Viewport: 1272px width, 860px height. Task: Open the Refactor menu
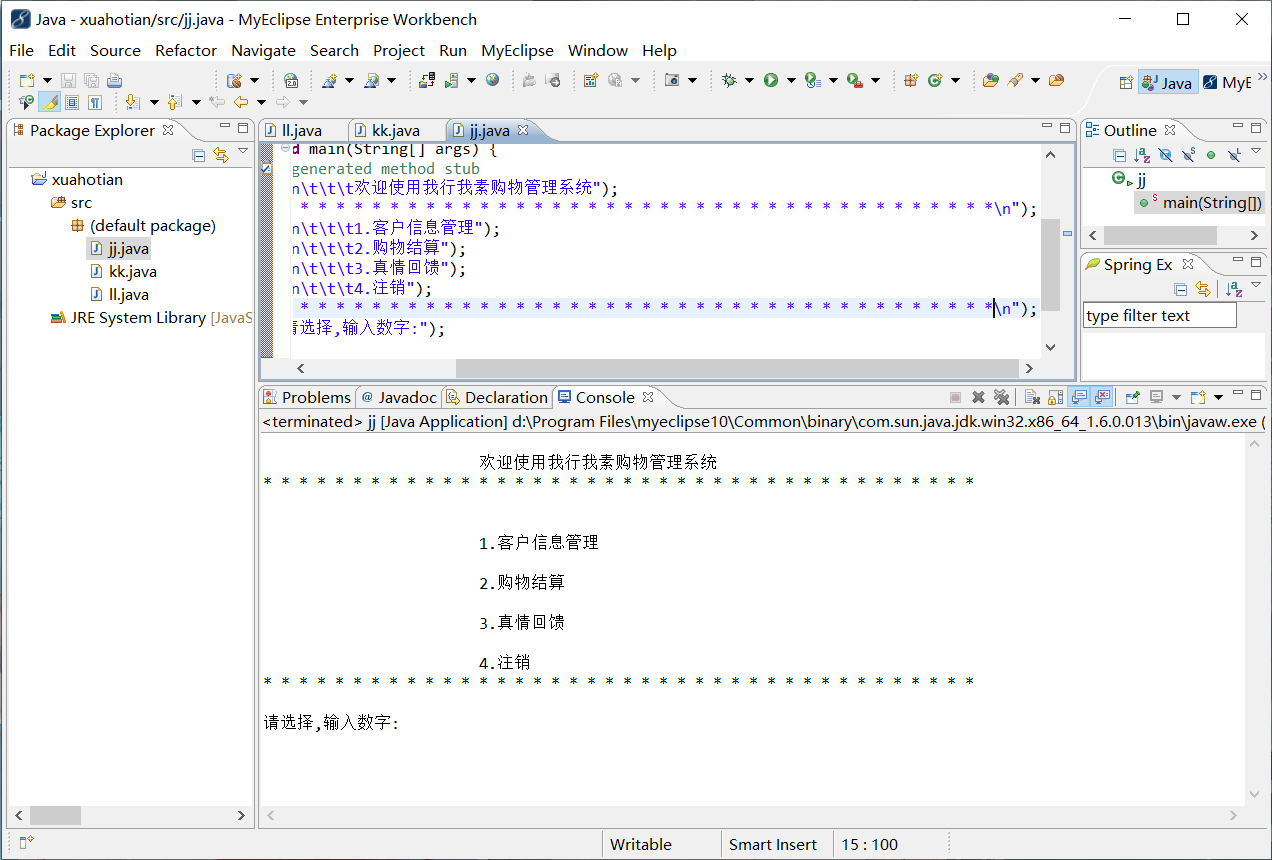[186, 50]
